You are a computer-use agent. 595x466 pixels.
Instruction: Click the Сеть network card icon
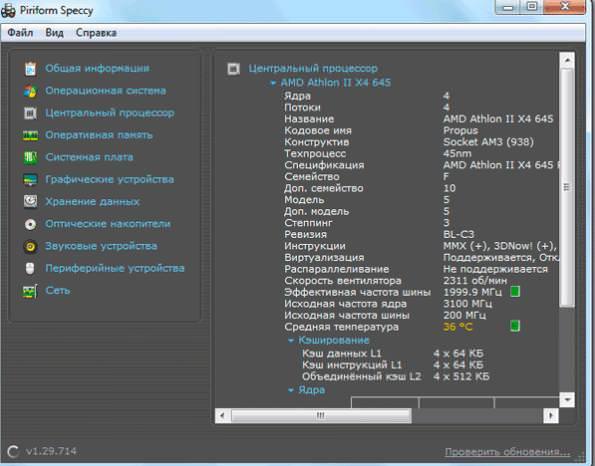tap(30, 291)
